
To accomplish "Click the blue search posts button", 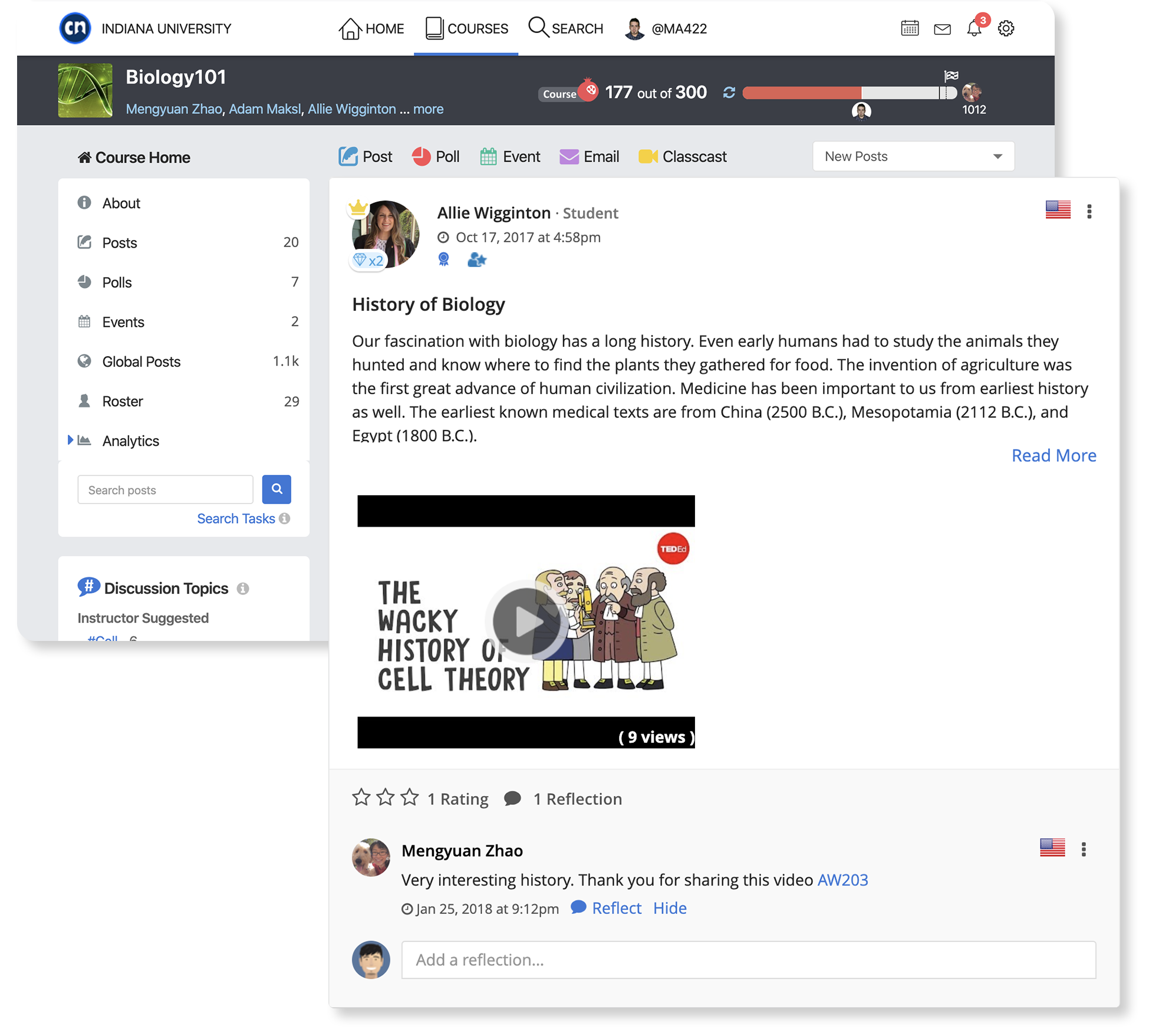I will tap(276, 489).
